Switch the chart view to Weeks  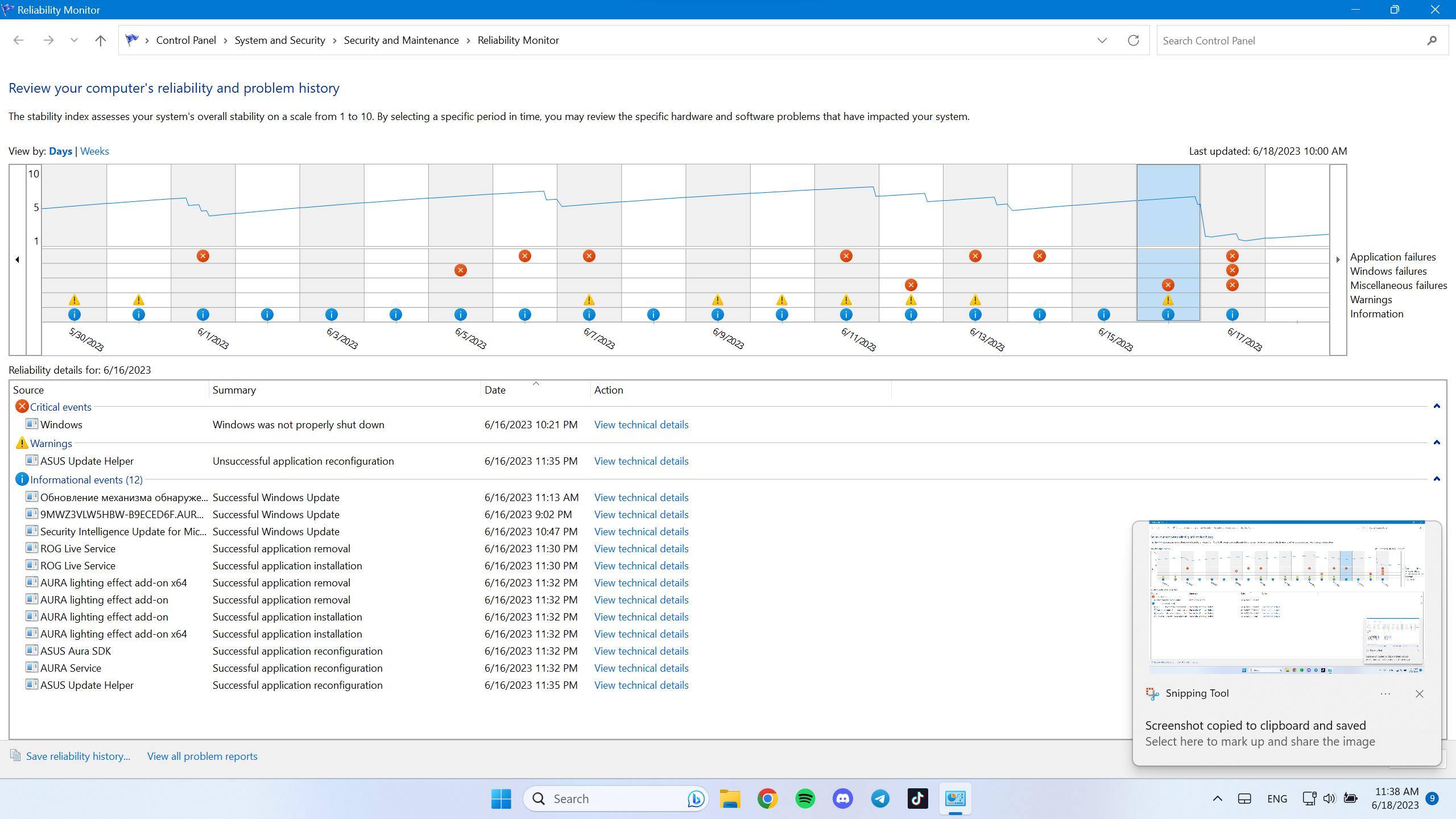[94, 151]
